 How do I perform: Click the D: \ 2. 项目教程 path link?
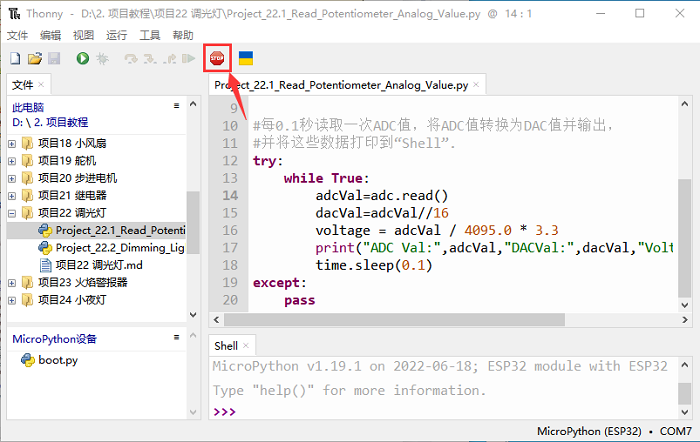pos(50,122)
